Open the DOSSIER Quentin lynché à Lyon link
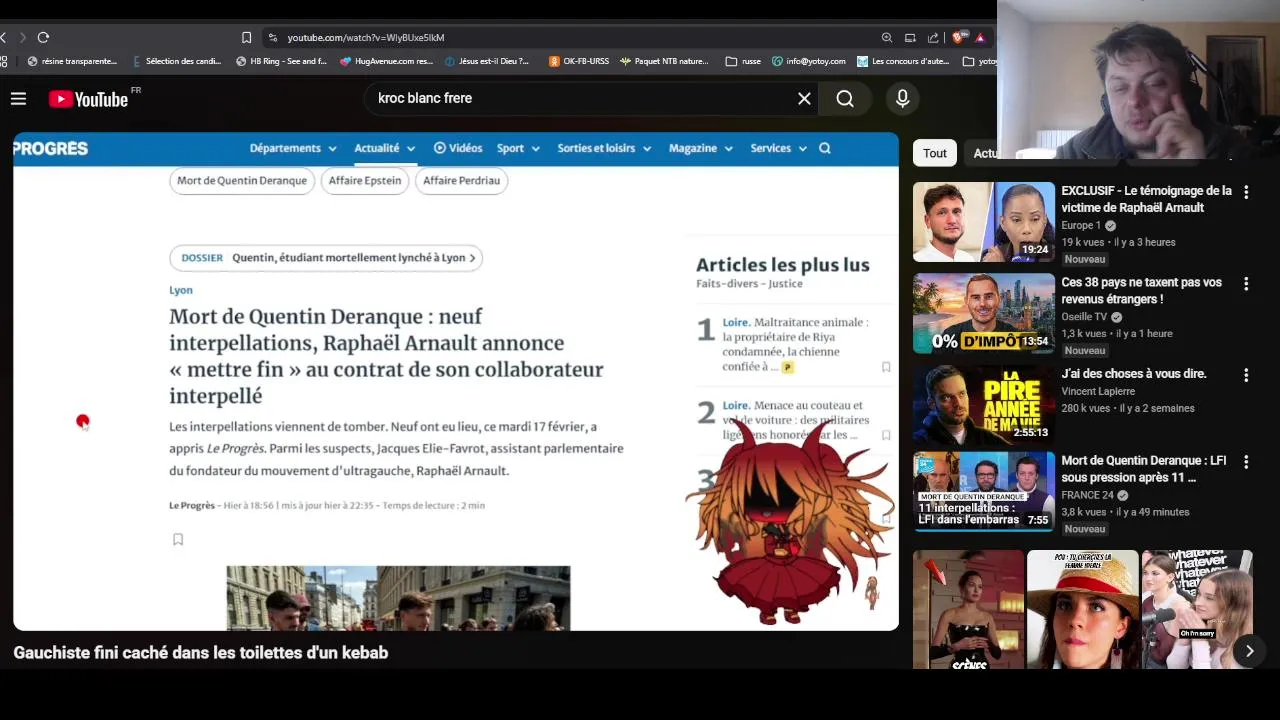 click(326, 258)
